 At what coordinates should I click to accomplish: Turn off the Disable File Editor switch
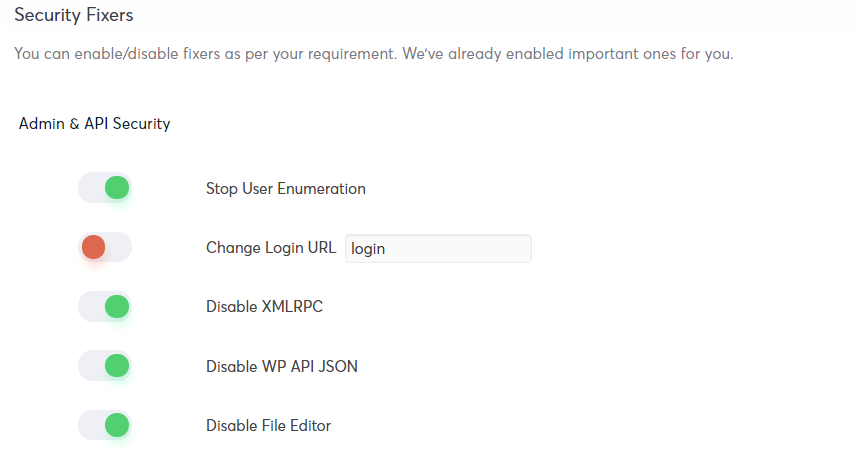click(x=105, y=425)
